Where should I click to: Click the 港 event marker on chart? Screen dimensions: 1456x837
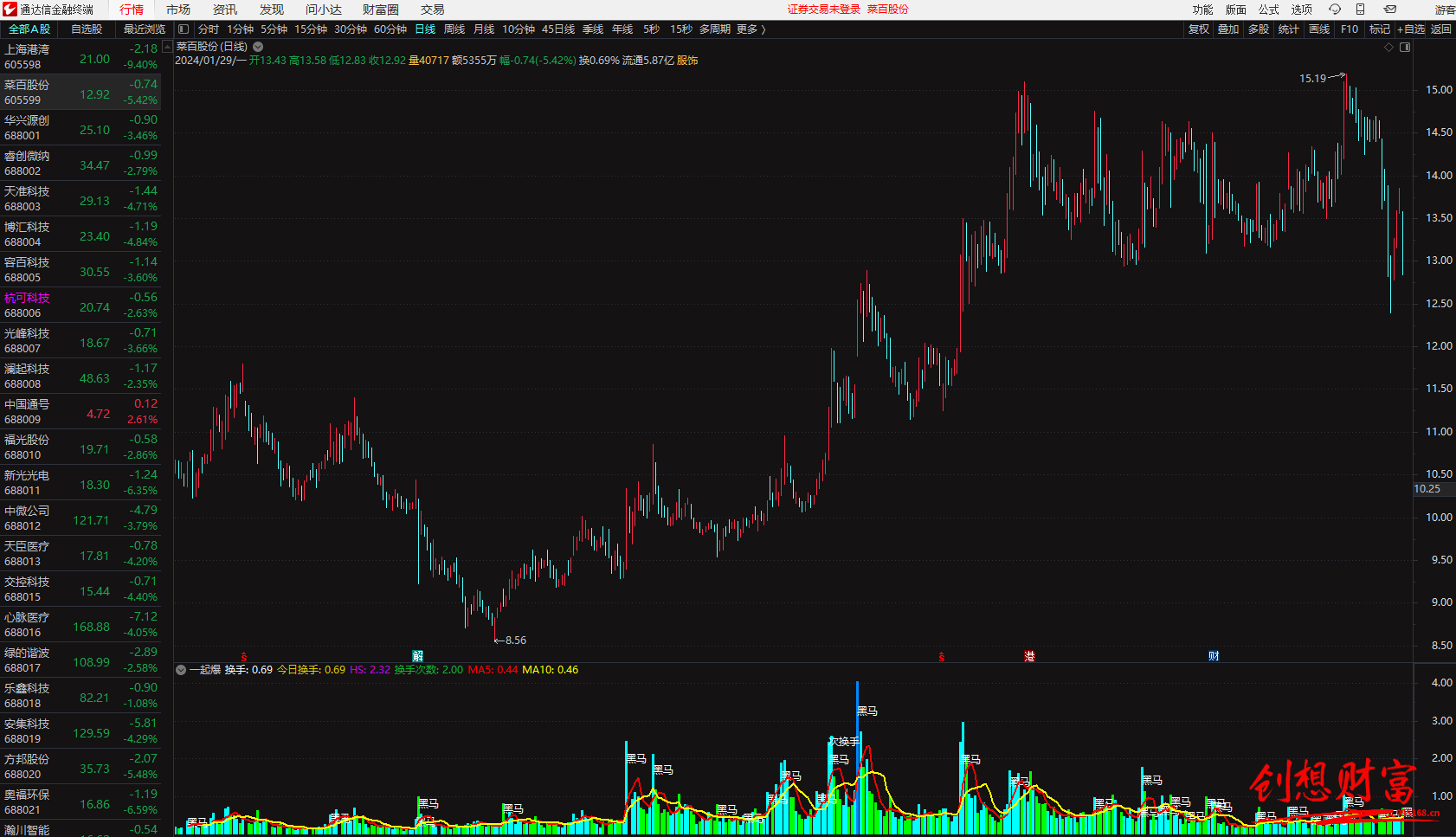tap(1029, 656)
